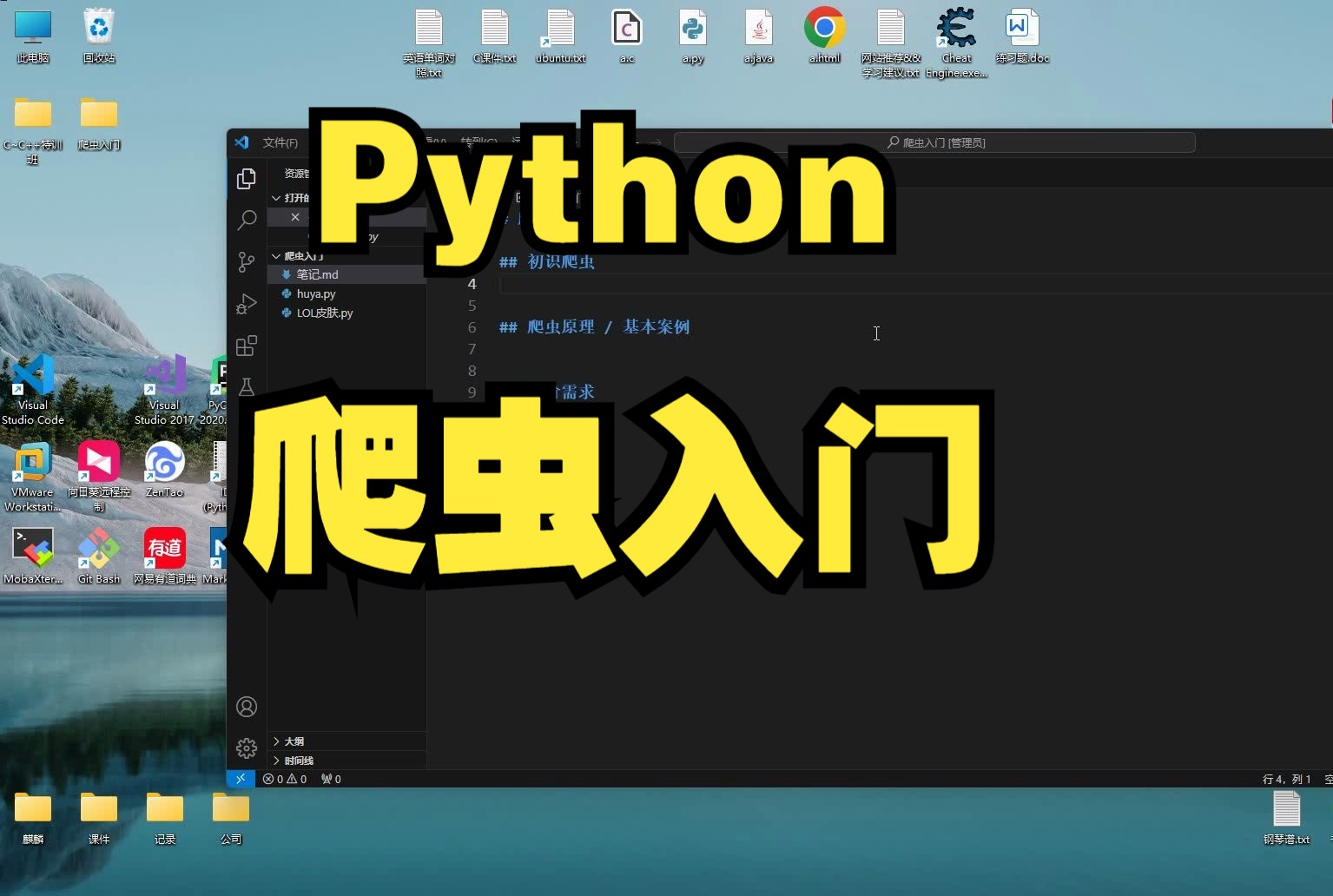
Task: Select VMware Workstation desktop shortcut
Action: (33, 478)
